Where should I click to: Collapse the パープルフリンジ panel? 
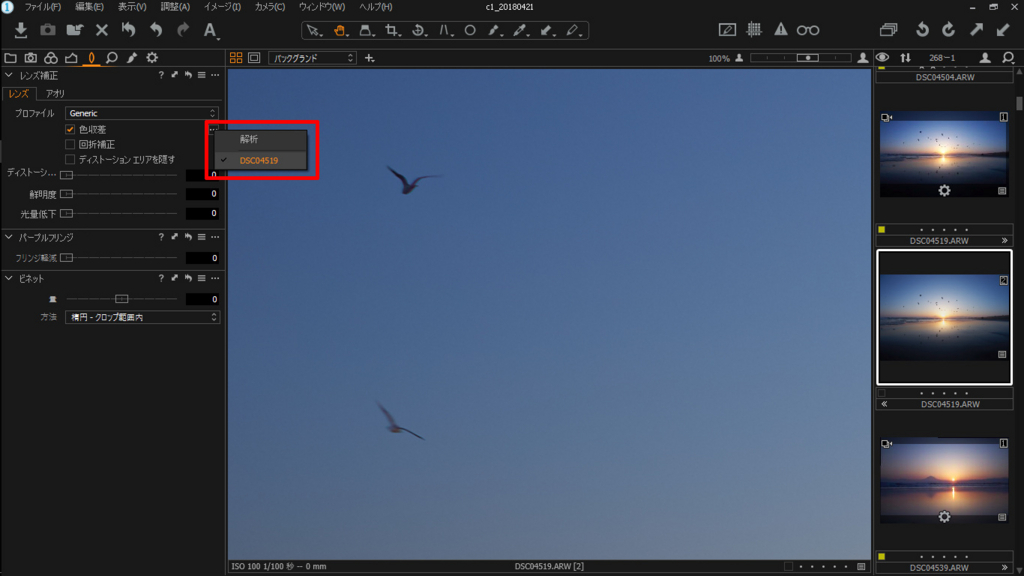pyautogui.click(x=9, y=237)
